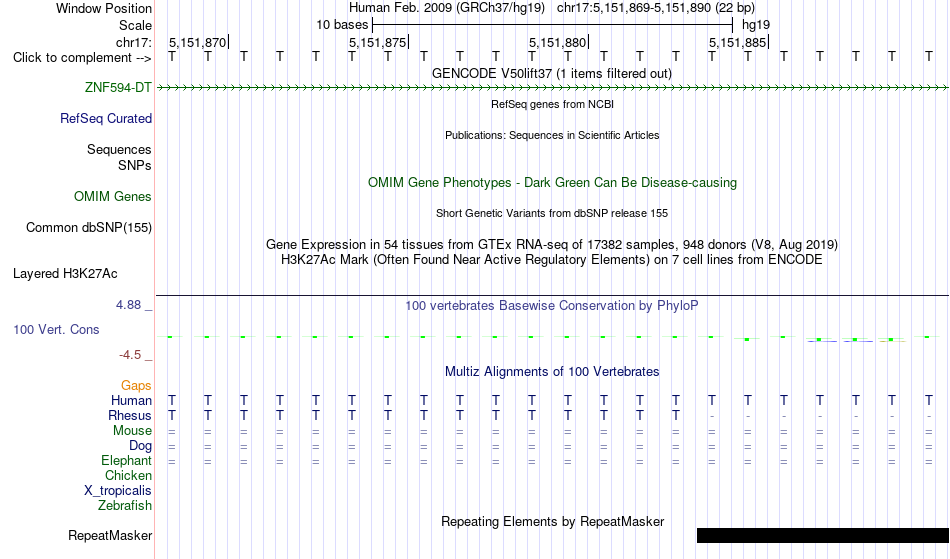Click the 5,151,875 position marker
The width and height of the screenshot is (950, 559).
(379, 42)
